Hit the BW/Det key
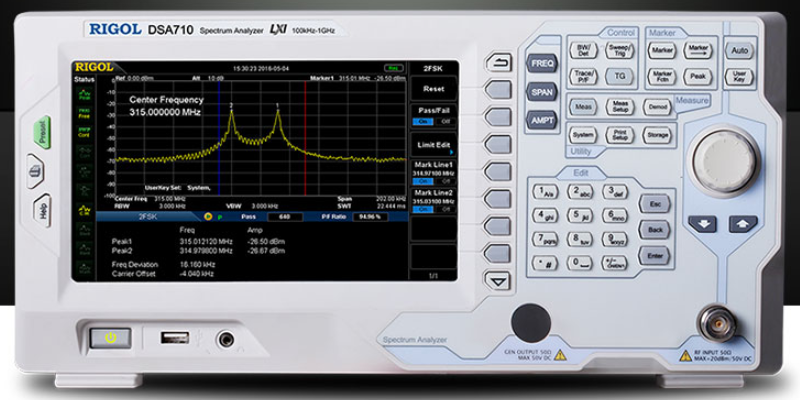800x400 pixels. [x=583, y=50]
